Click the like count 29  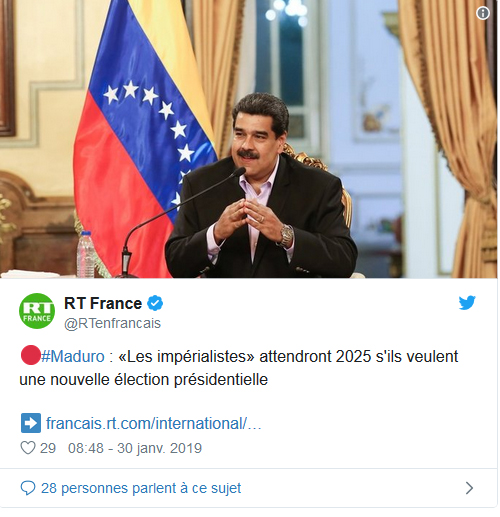coord(48,448)
